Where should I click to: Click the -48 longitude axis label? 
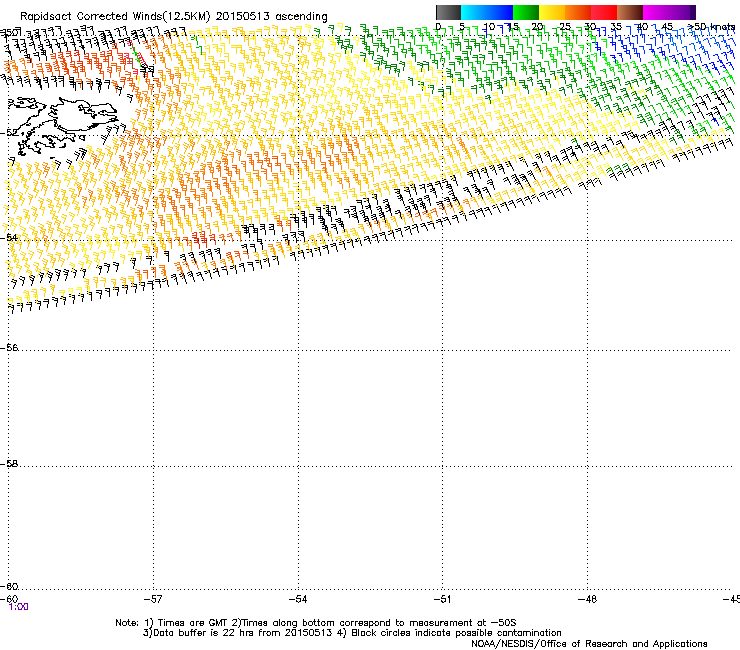[x=588, y=599]
